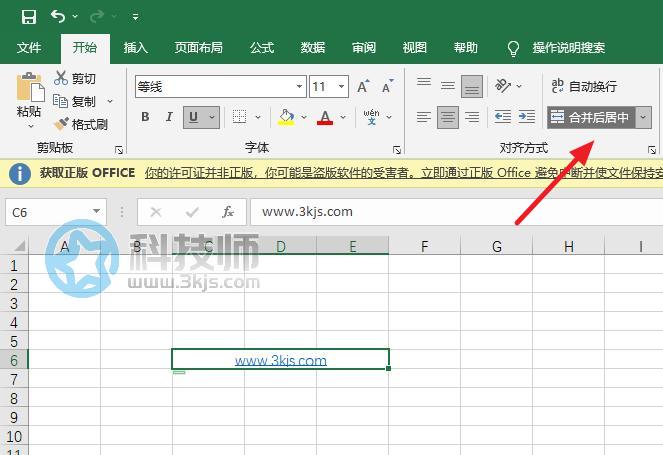
Task: Apply cell borders icon
Action: [240, 117]
